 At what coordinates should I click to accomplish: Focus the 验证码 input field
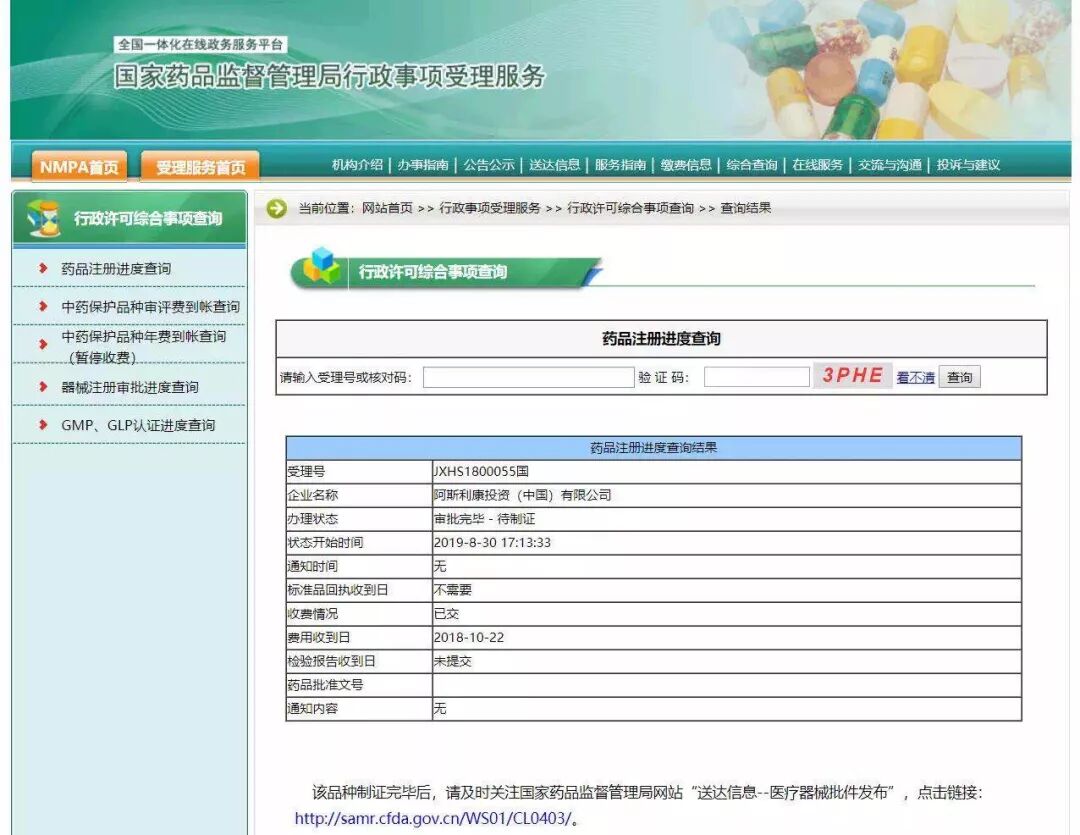click(756, 377)
